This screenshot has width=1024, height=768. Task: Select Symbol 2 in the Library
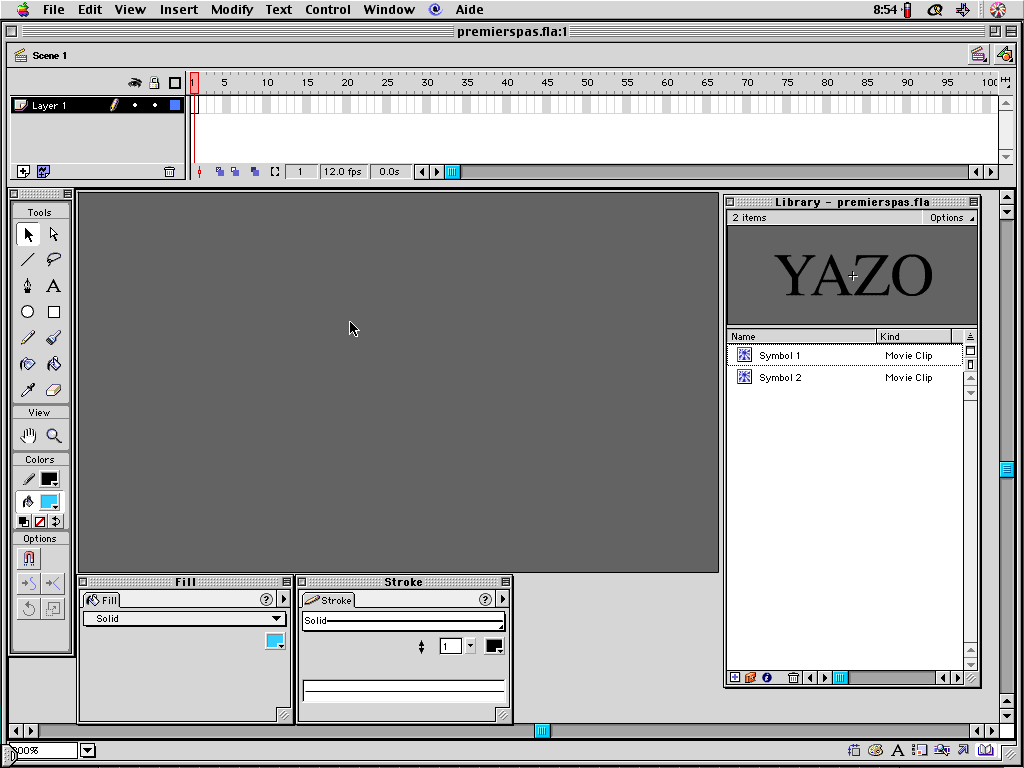(780, 378)
